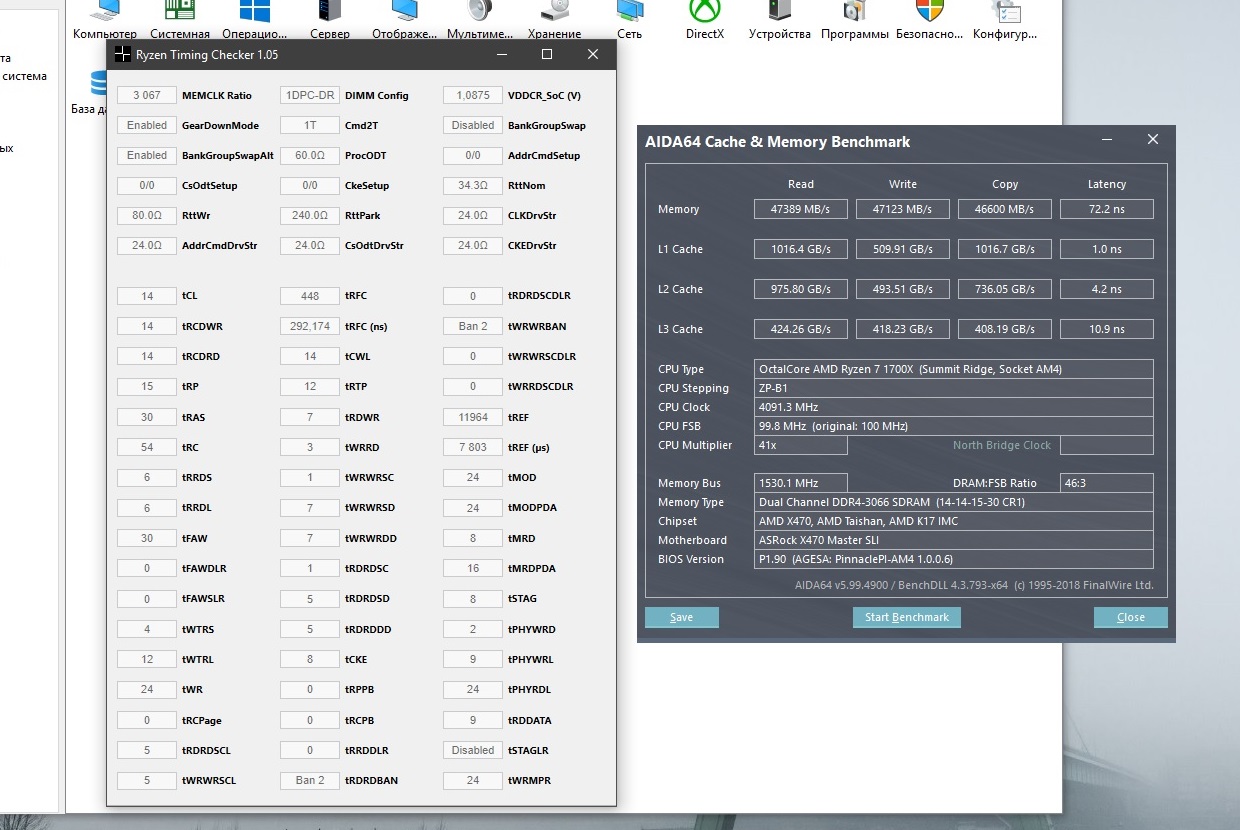Open the Сеть network icon
The image size is (1240, 830).
[x=629, y=20]
